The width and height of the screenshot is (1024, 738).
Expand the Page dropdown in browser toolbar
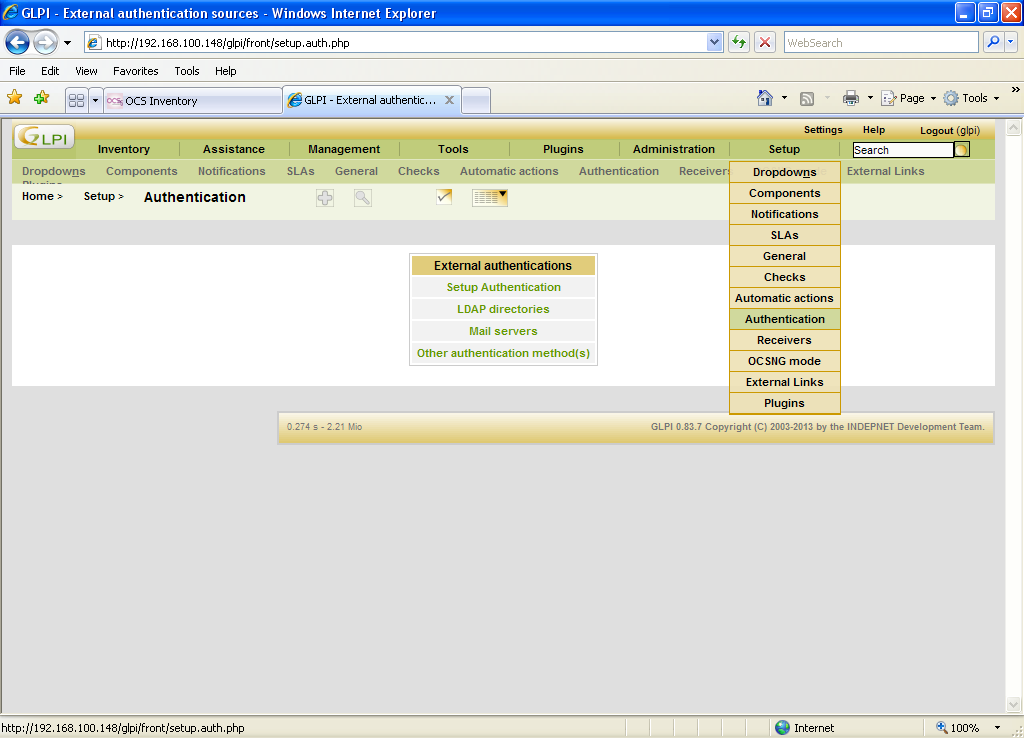tap(906, 97)
